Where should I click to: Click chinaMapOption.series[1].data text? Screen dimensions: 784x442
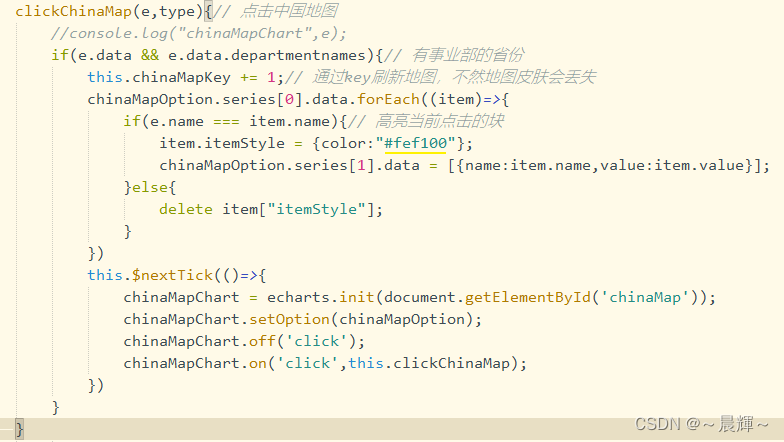(290, 165)
